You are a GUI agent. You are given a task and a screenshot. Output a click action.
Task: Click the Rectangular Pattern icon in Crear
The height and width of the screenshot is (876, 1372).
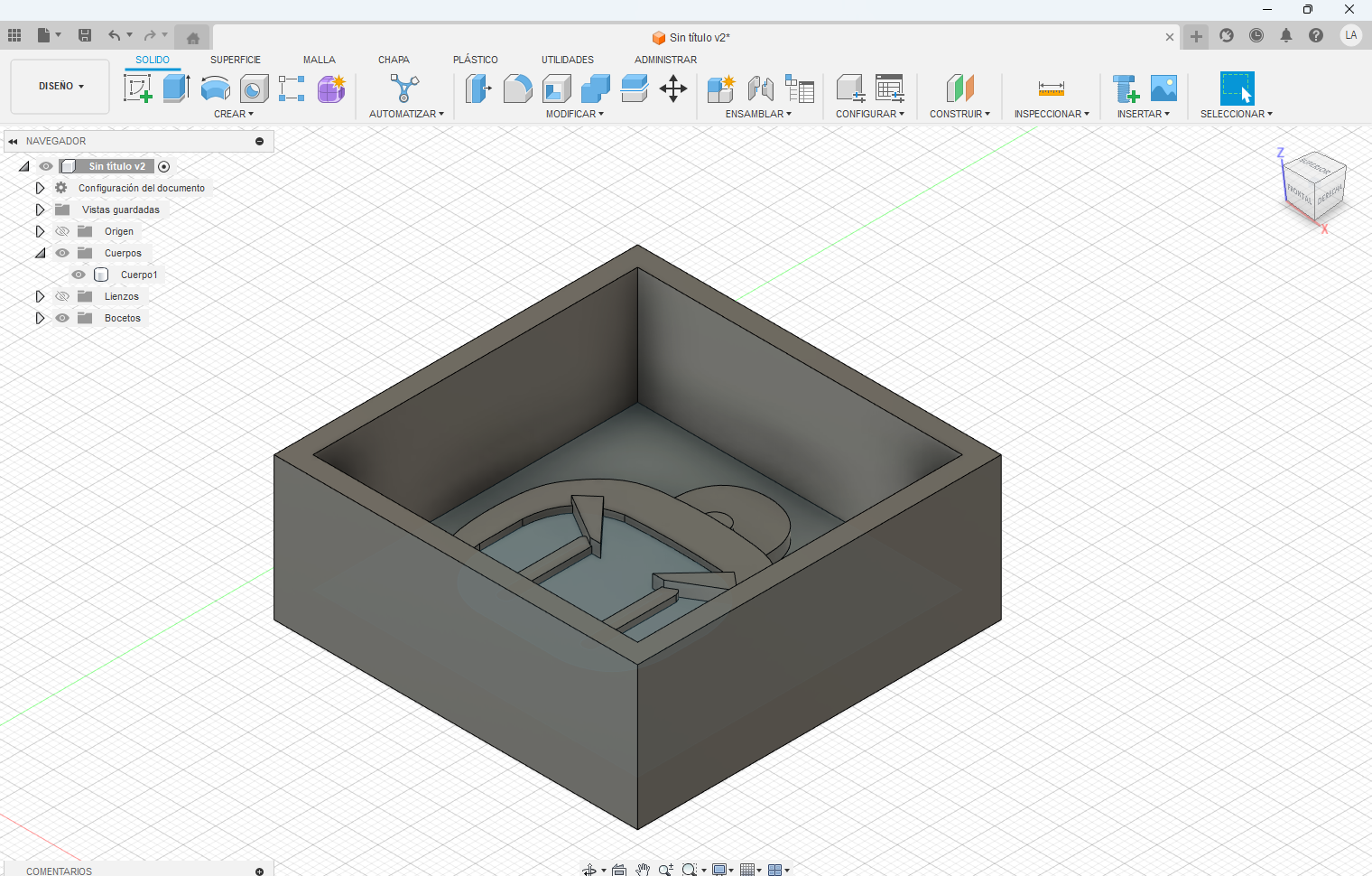(x=292, y=89)
